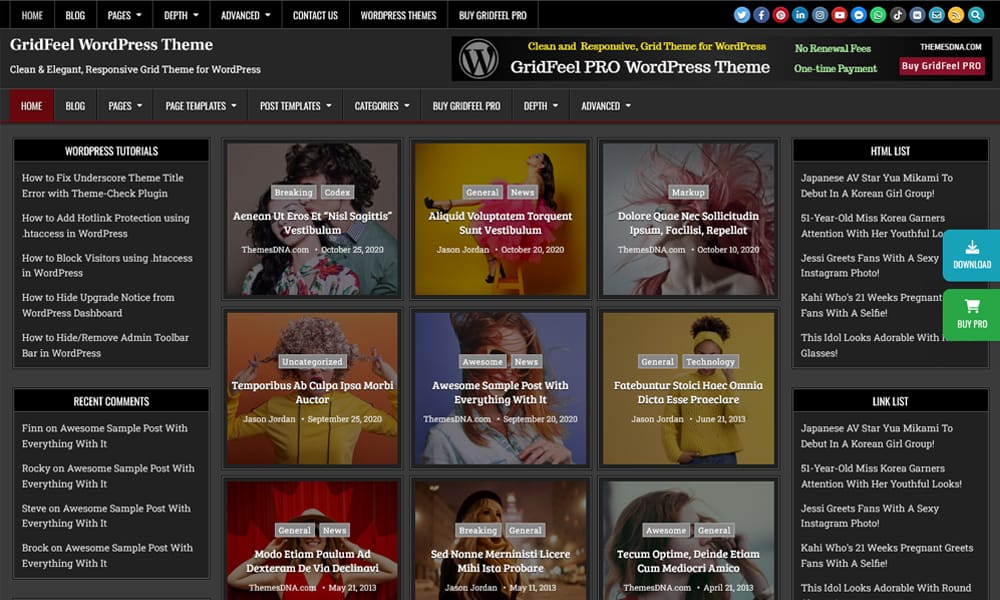The image size is (1000, 600).
Task: Open the search magnifier icon
Action: pos(975,15)
